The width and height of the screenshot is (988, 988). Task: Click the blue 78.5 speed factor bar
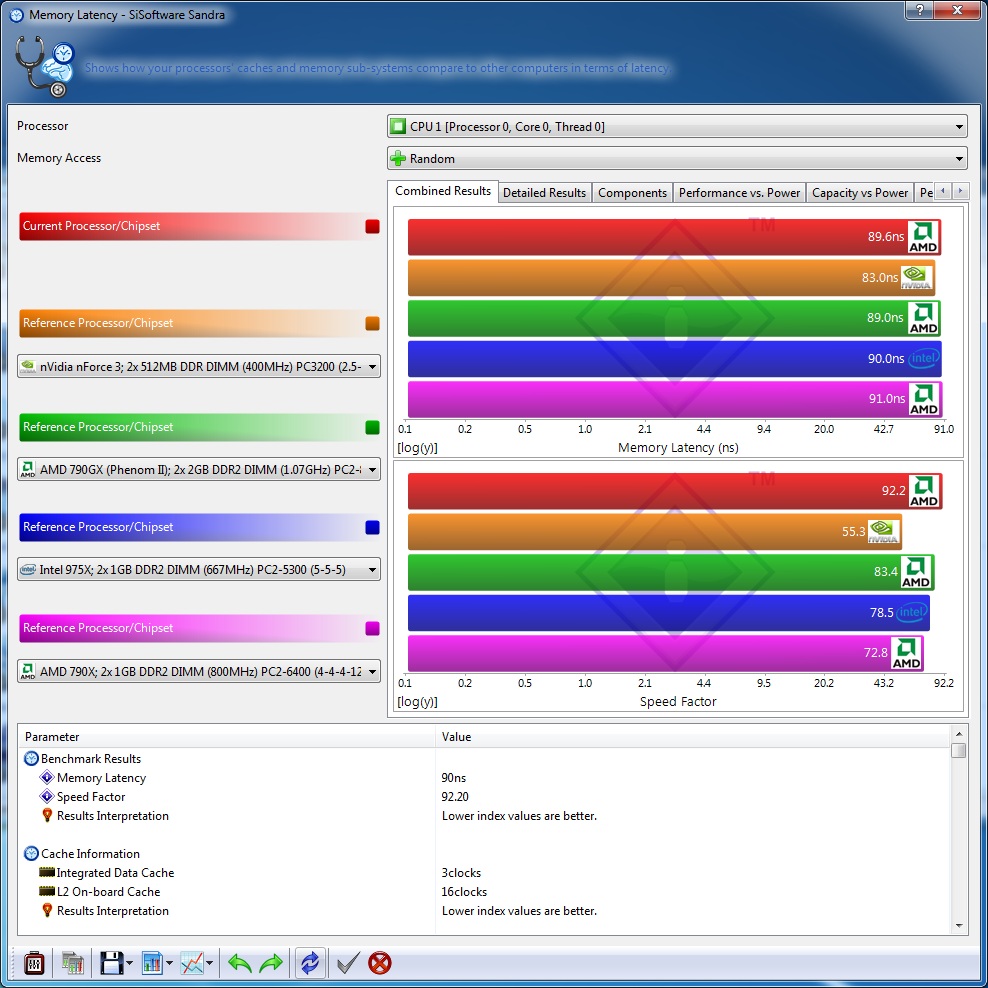pos(669,612)
